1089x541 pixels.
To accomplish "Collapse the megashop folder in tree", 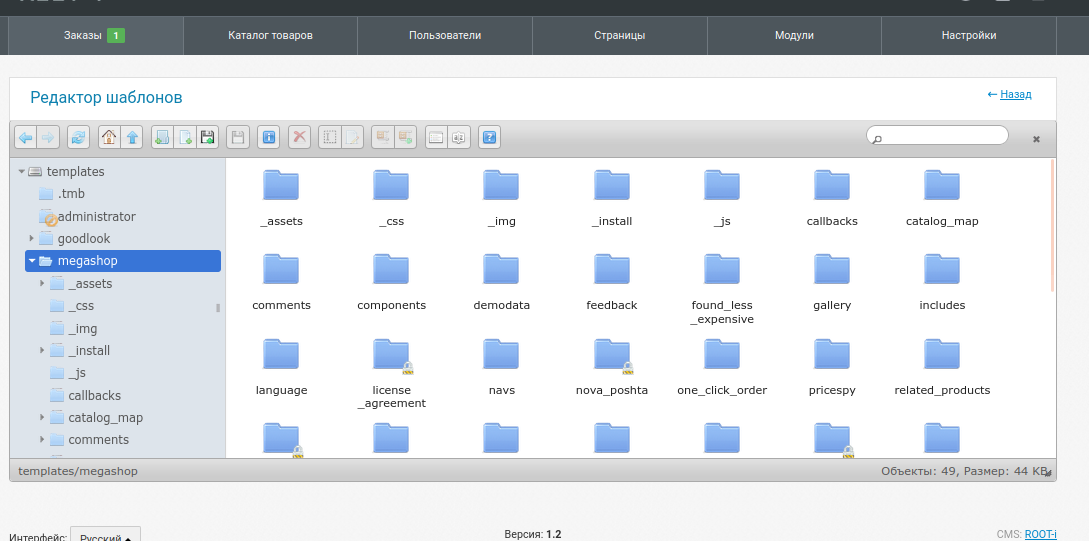I will (32, 261).
